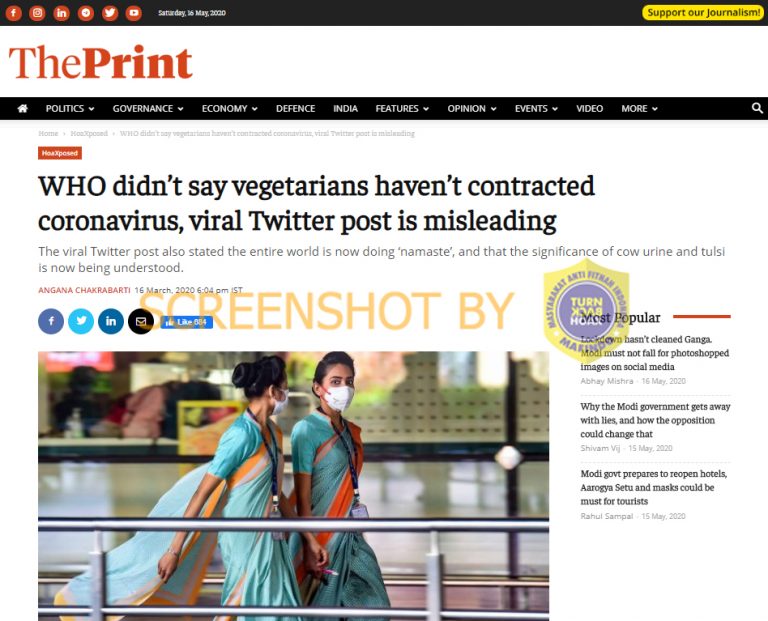
Task: Open Instagram icon in top bar
Action: click(37, 13)
